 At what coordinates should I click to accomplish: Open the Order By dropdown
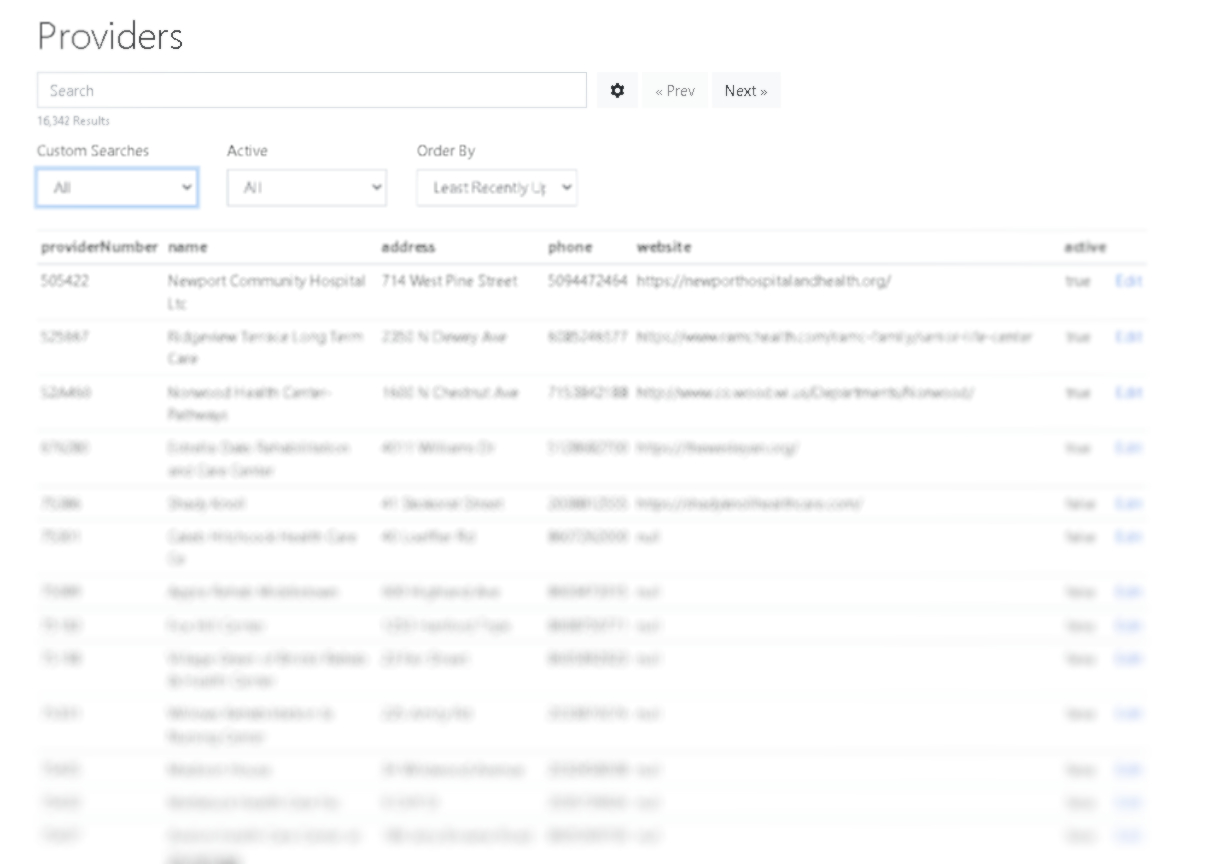(x=497, y=187)
